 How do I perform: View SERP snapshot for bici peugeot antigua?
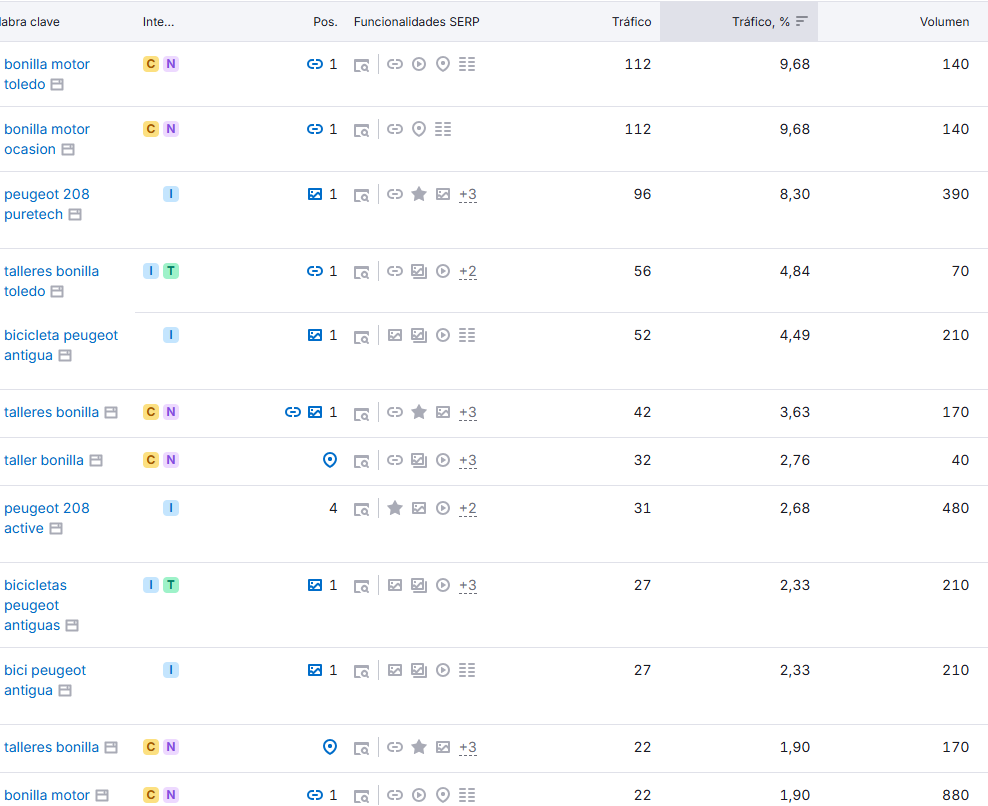(361, 671)
